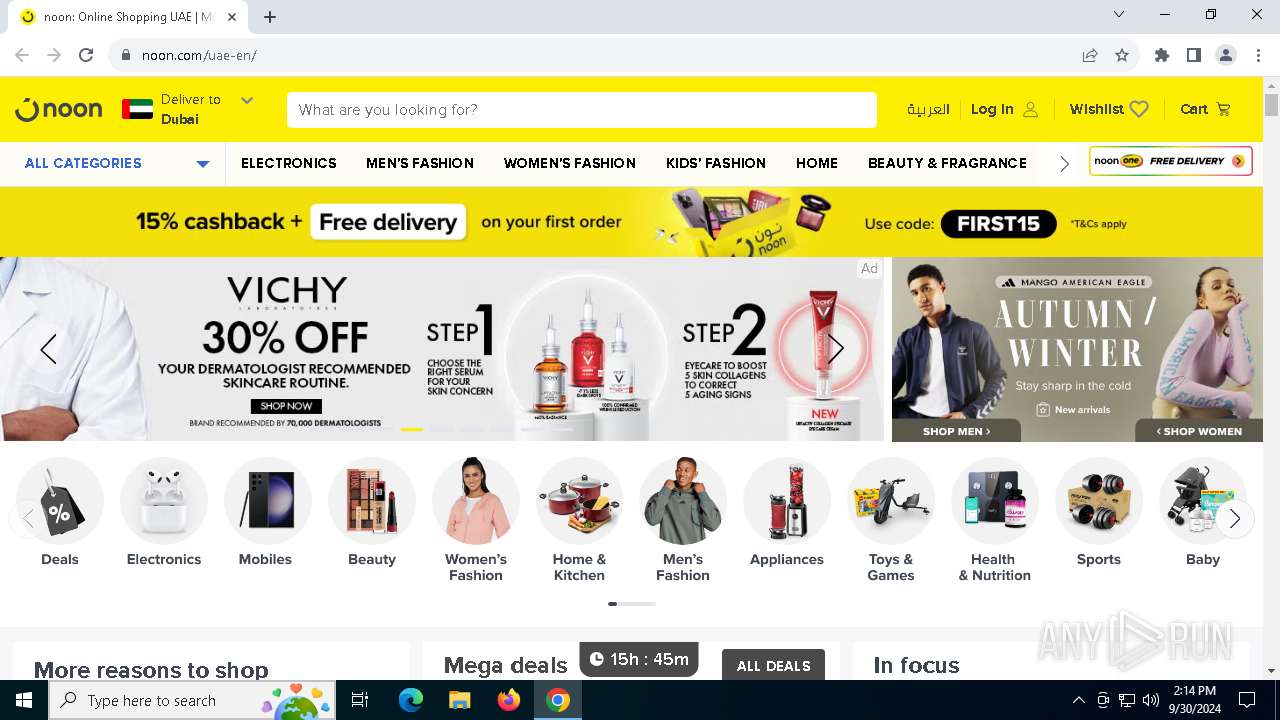
Task: Open the ELECTRONICS menu
Action: tap(289, 163)
